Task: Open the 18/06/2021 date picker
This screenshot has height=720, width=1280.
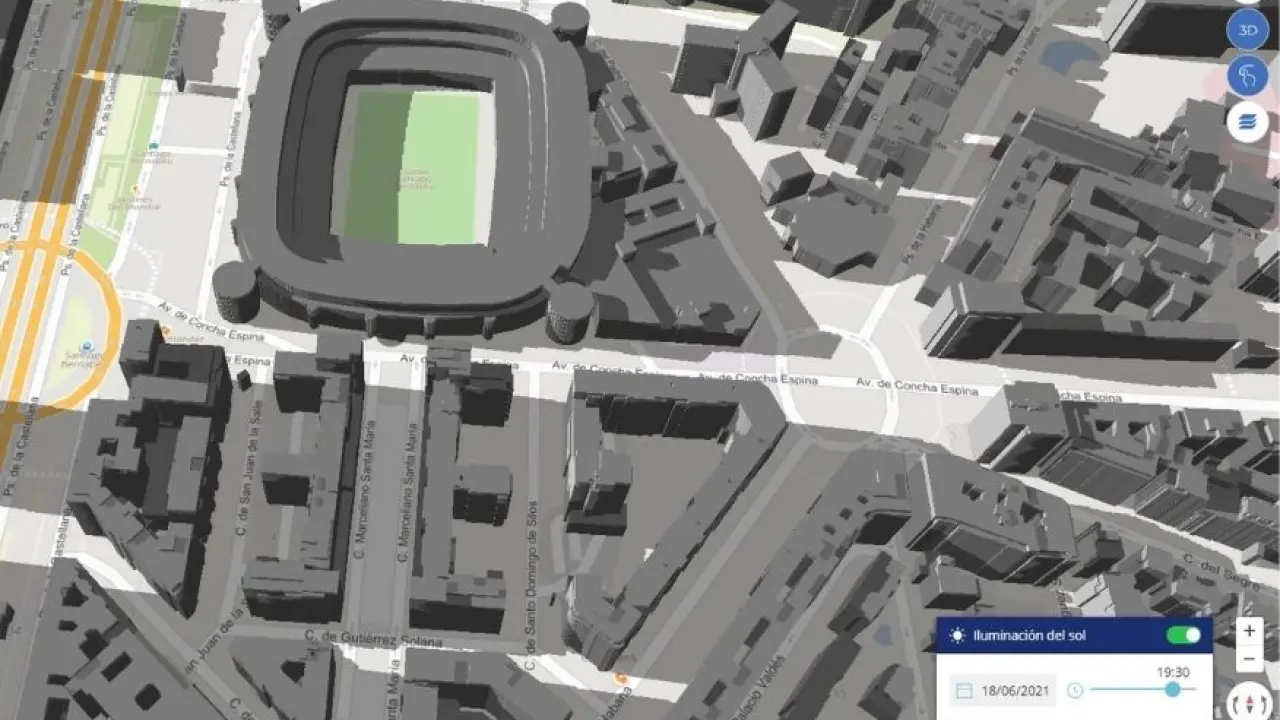Action: coord(1003,690)
